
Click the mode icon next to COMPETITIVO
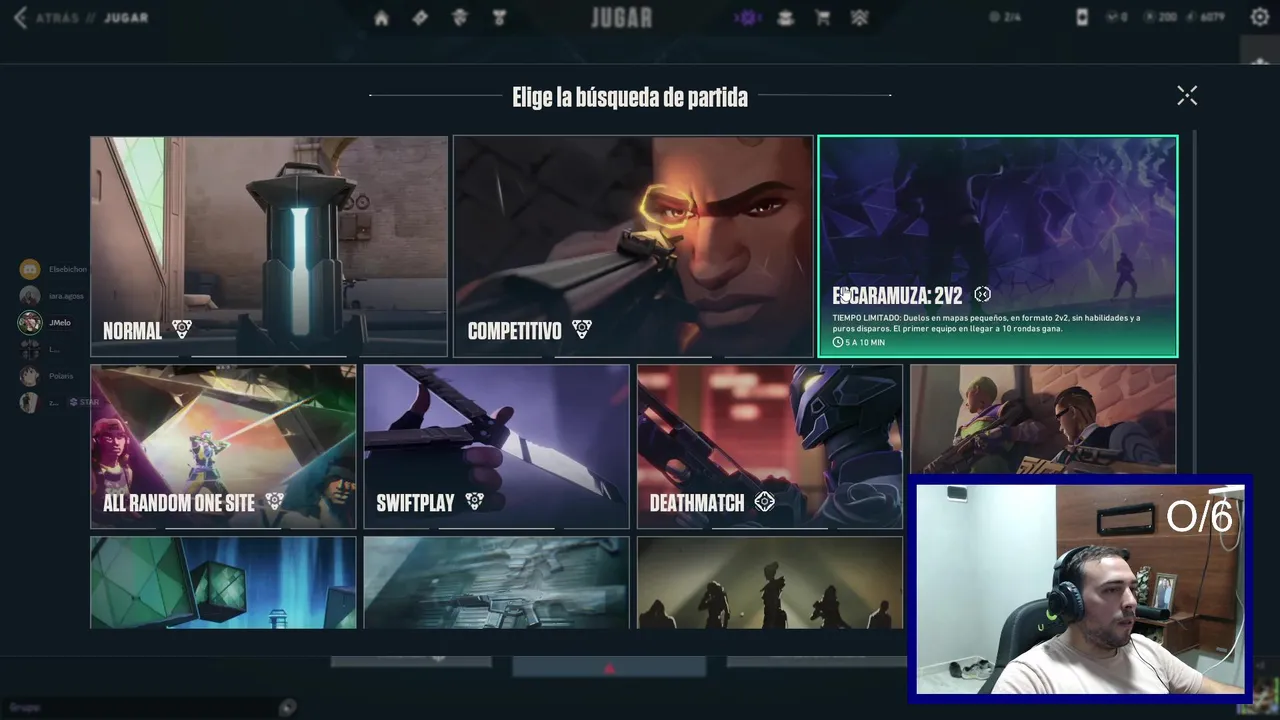pos(582,329)
